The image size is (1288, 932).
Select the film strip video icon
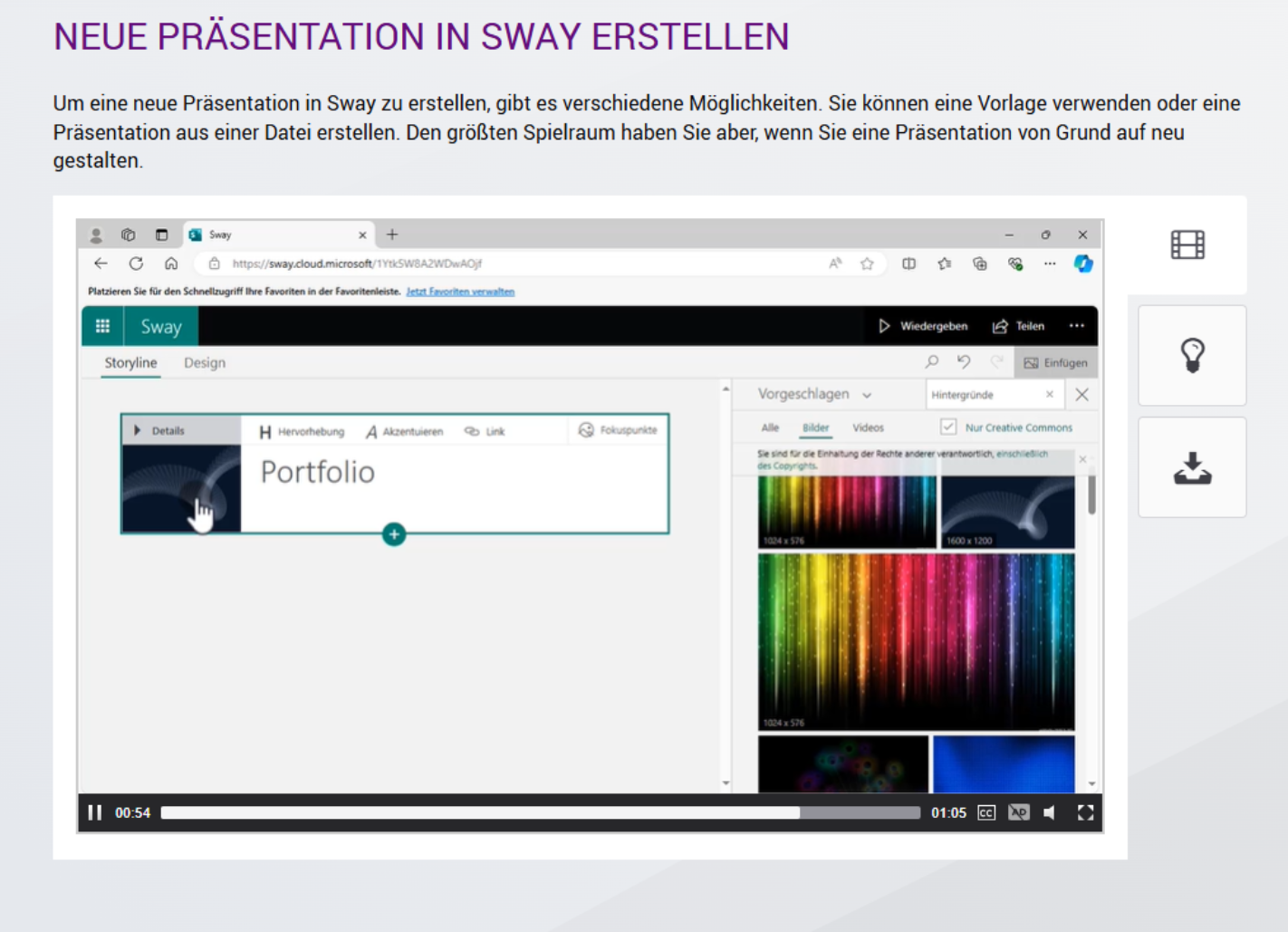point(1187,245)
